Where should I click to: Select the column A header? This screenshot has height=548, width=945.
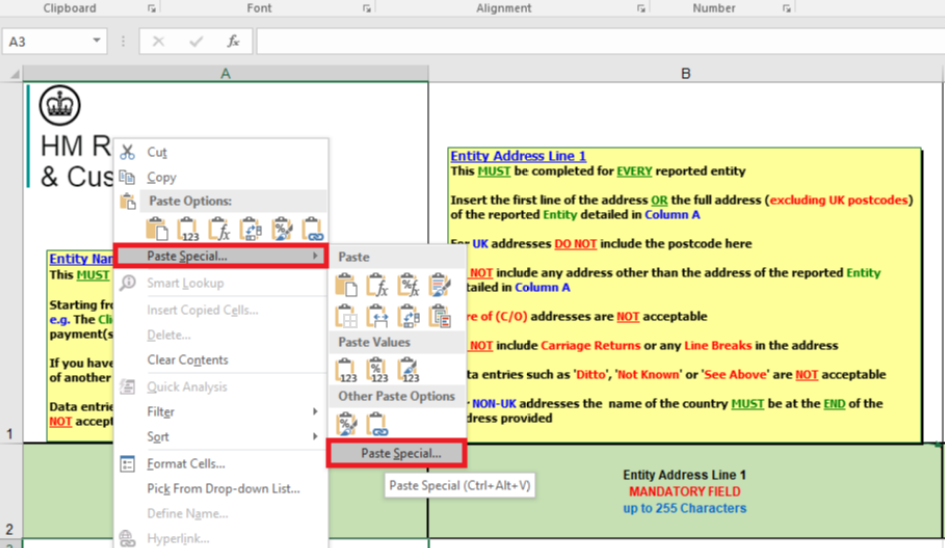pos(225,74)
